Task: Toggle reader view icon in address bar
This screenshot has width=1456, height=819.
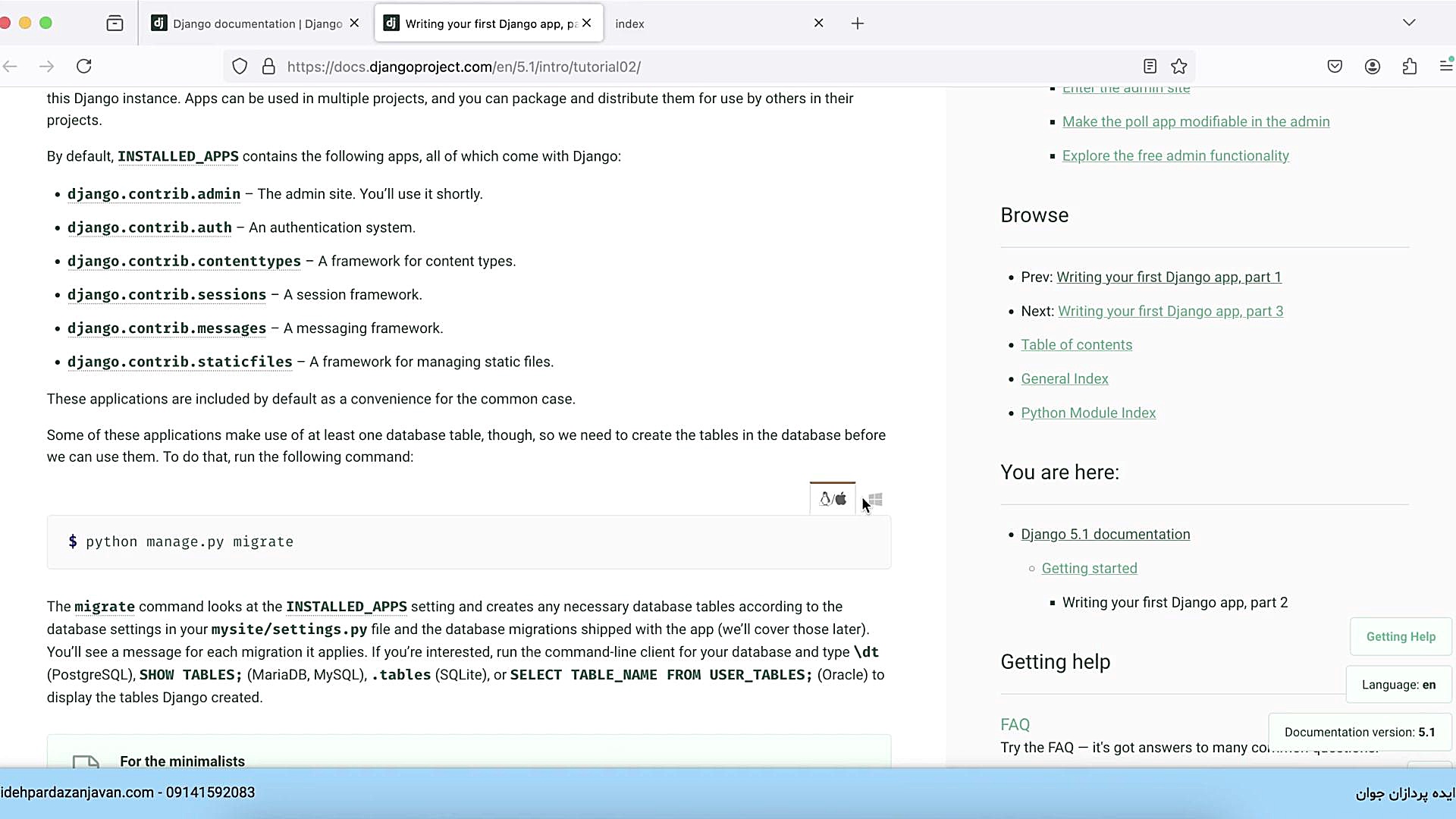Action: (1150, 67)
